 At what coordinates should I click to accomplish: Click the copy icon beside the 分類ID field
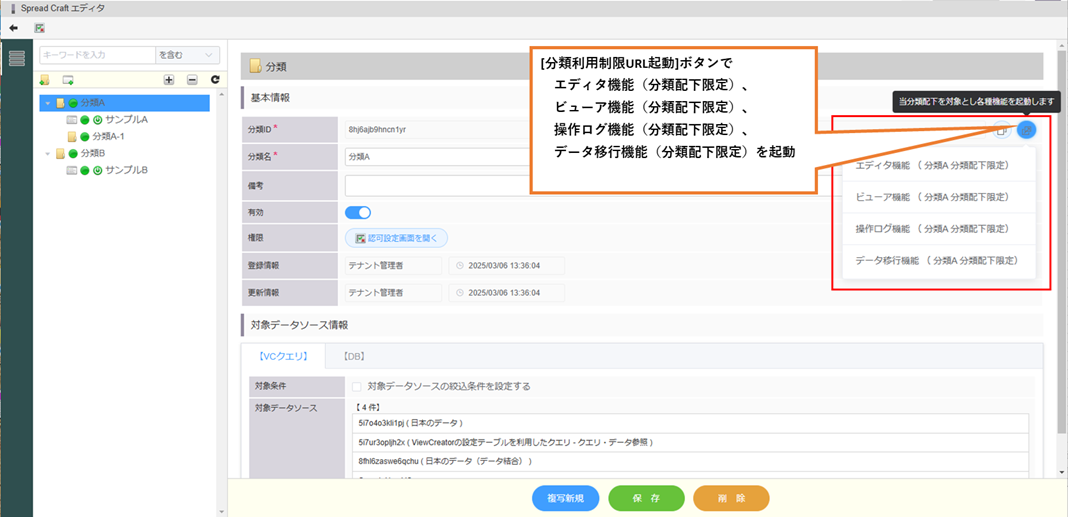(1003, 129)
